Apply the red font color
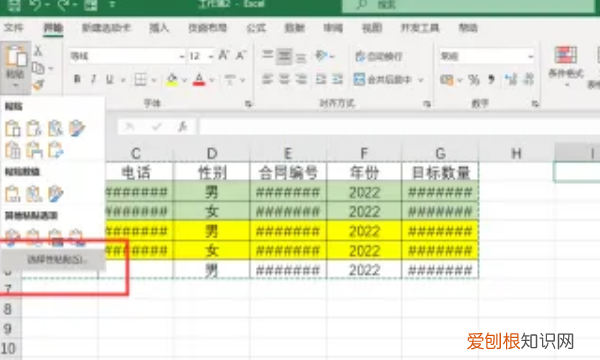This screenshot has height=360, width=600. pos(199,80)
